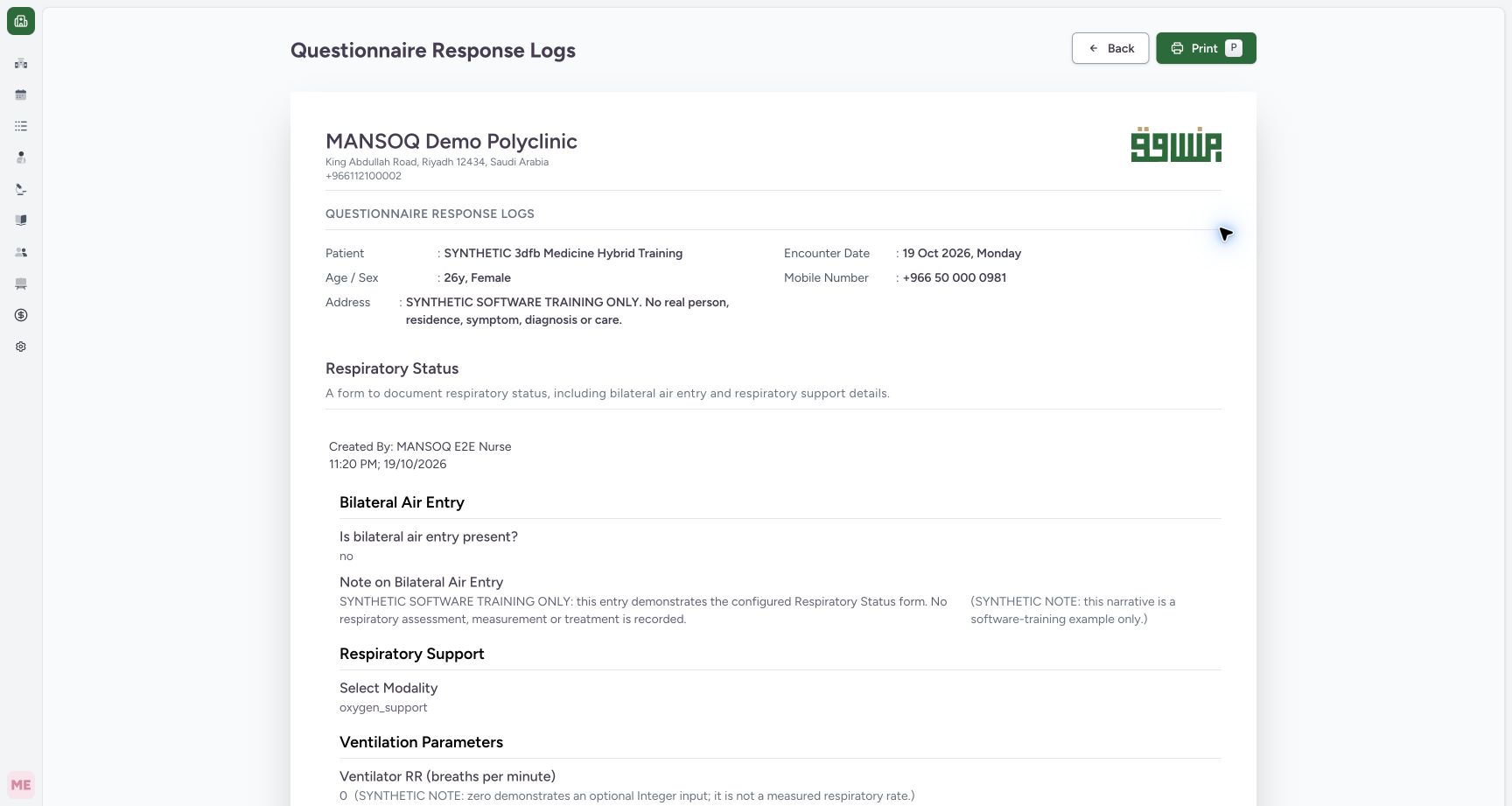Open the calendar appointments icon in sidebar
1512x806 pixels.
21,95
